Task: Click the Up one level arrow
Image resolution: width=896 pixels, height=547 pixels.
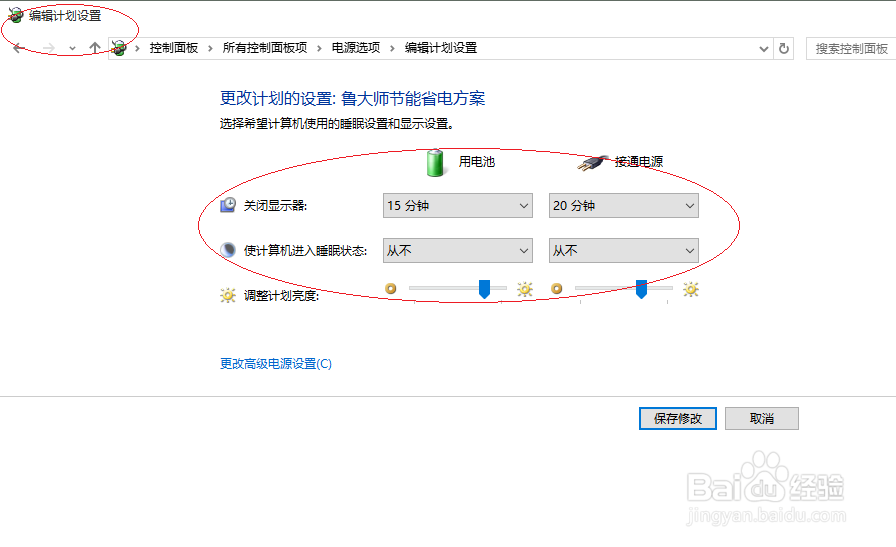Action: pos(95,48)
